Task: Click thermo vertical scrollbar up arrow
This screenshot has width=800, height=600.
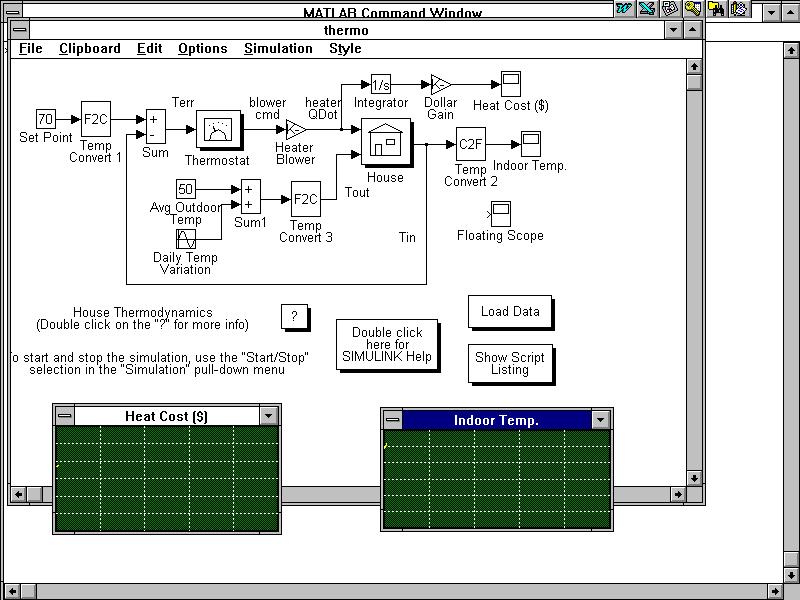Action: click(x=694, y=67)
